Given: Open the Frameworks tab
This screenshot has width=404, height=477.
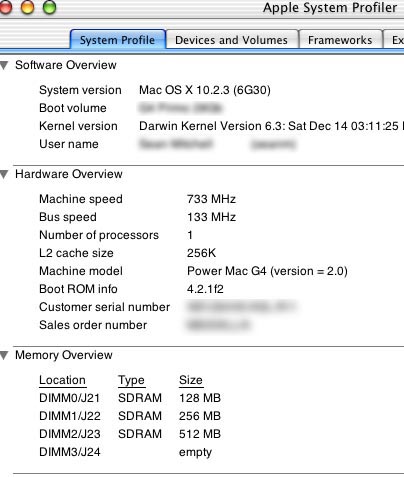Looking at the screenshot, I should tap(340, 40).
